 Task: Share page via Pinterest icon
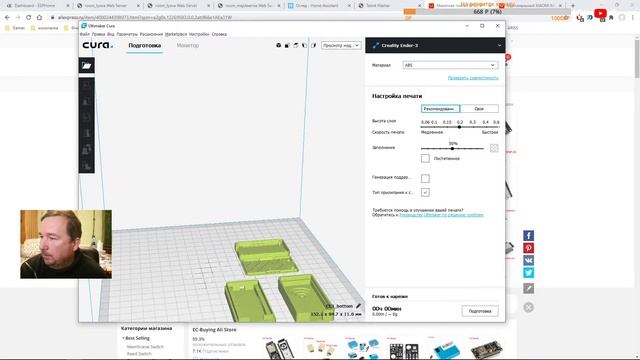click(x=529, y=248)
